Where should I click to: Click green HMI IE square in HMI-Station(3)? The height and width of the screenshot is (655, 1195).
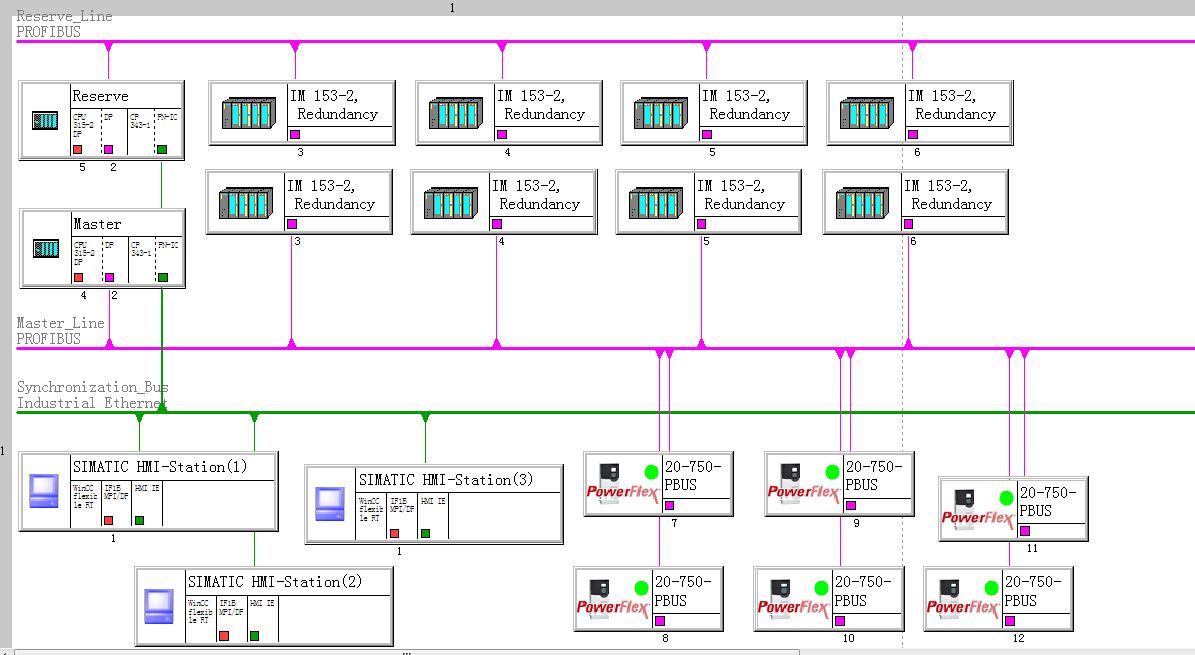pyautogui.click(x=425, y=533)
